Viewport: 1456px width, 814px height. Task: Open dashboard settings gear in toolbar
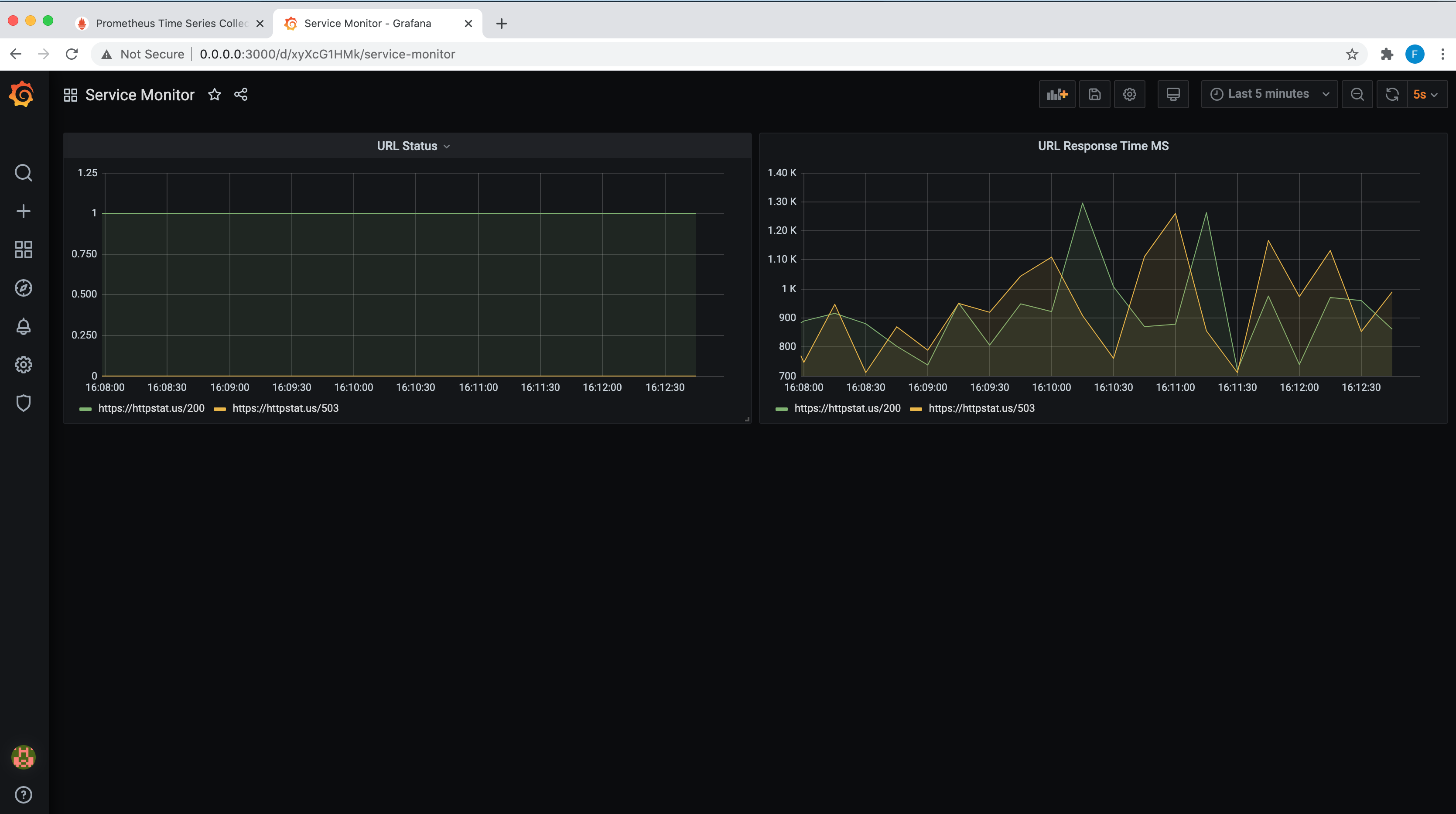(x=1129, y=94)
